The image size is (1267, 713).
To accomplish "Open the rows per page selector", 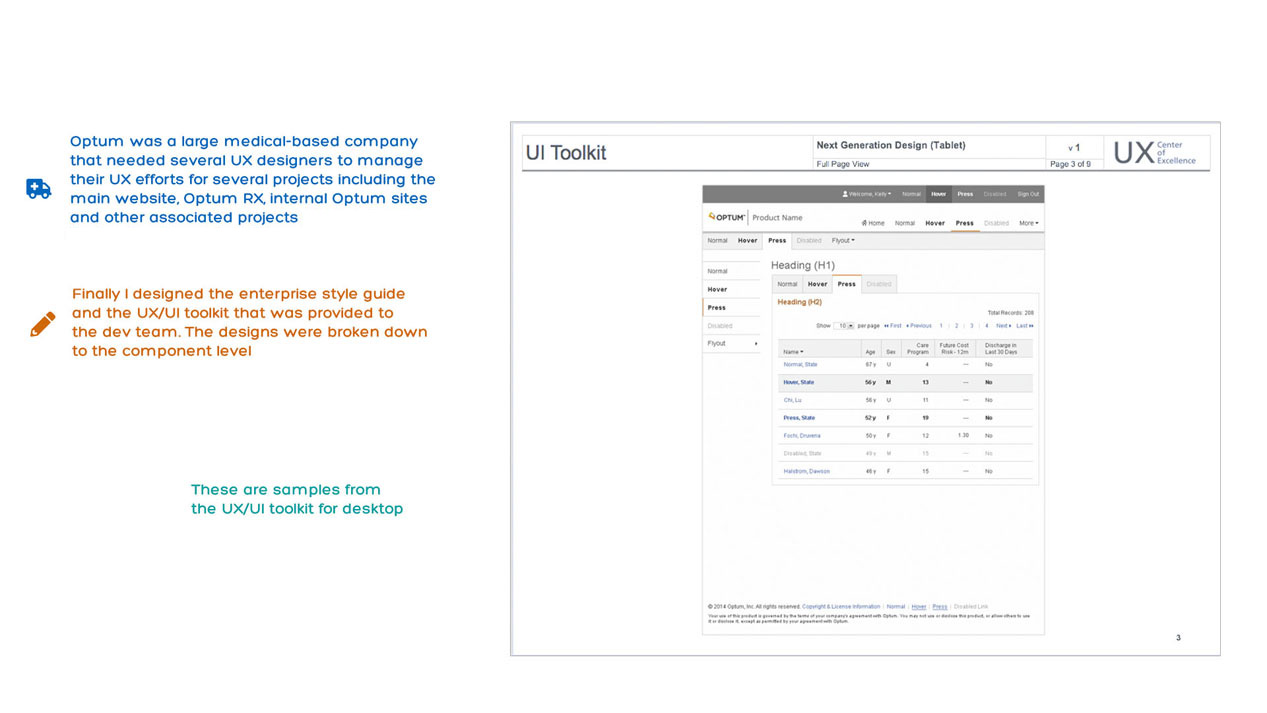I will (x=845, y=326).
